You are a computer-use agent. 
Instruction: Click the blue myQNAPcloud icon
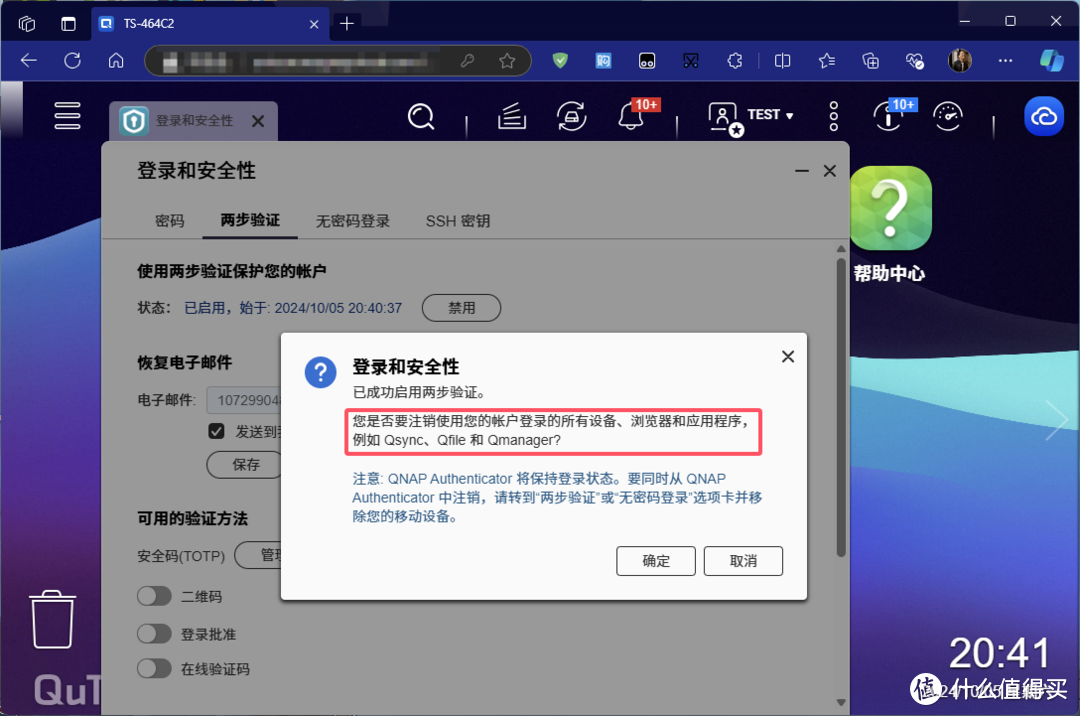[1043, 116]
